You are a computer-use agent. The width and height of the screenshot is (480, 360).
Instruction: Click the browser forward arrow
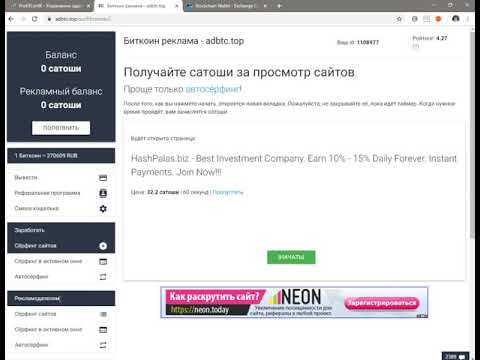[23, 19]
